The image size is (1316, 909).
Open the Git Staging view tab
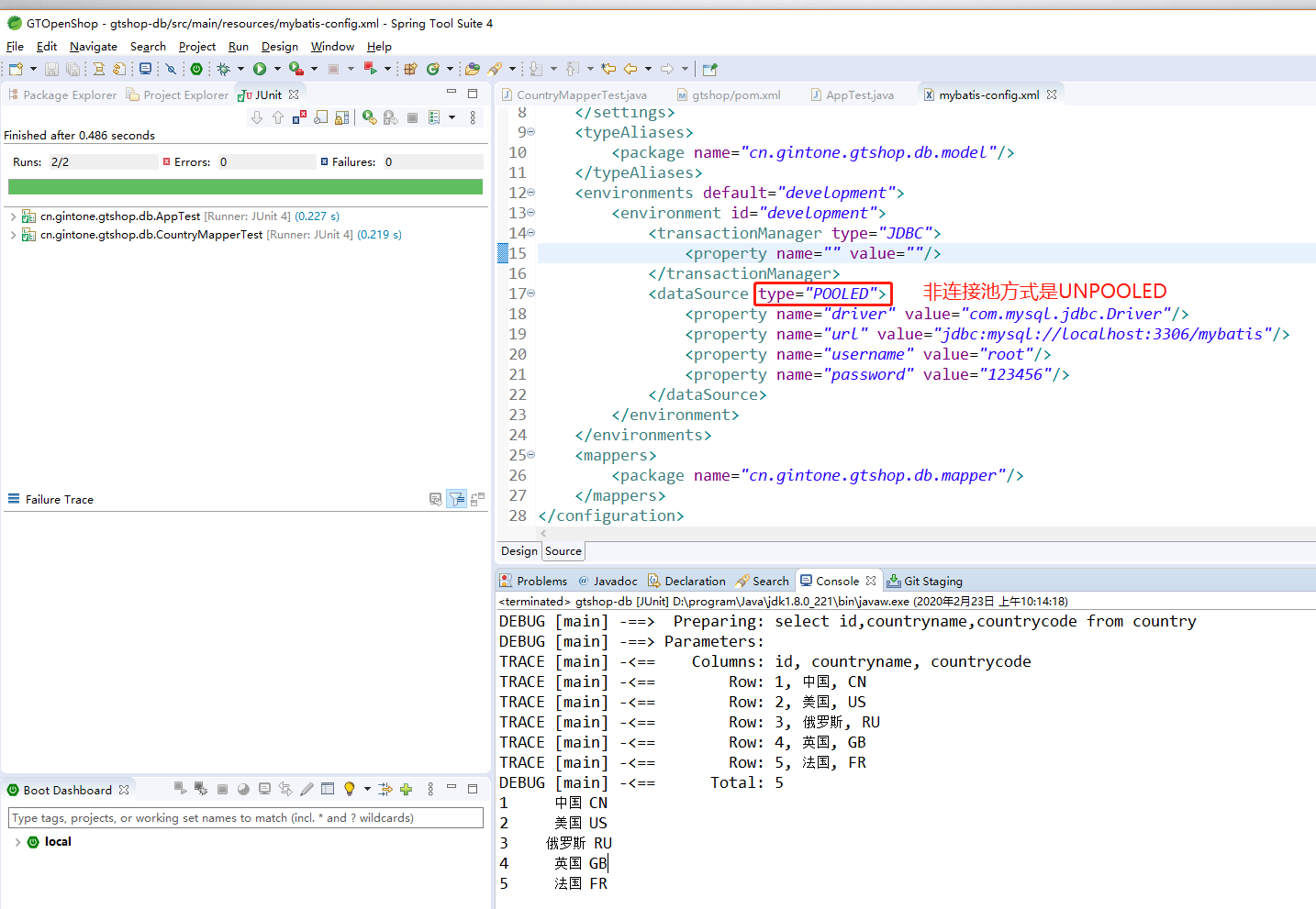[932, 581]
